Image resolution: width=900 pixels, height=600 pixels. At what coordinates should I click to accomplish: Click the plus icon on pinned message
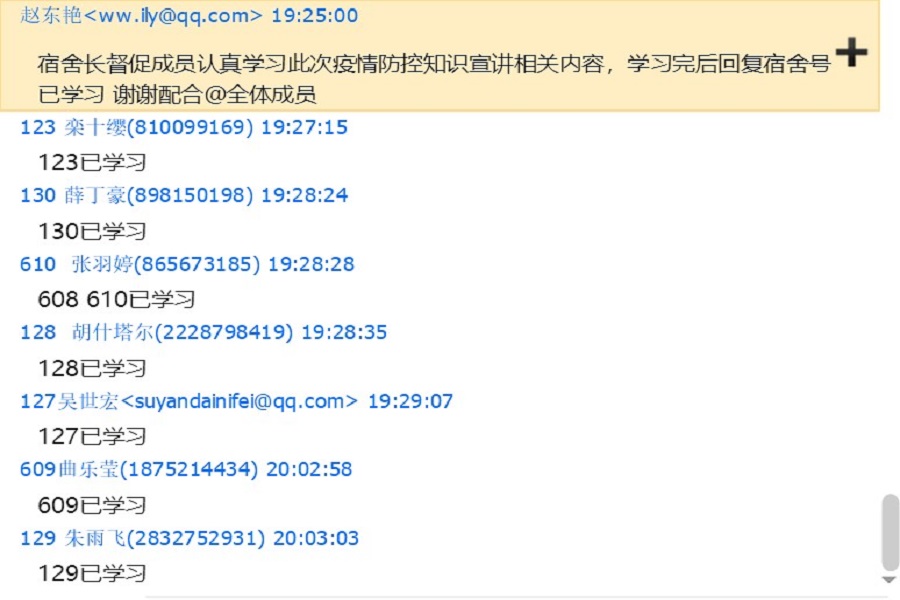click(851, 52)
